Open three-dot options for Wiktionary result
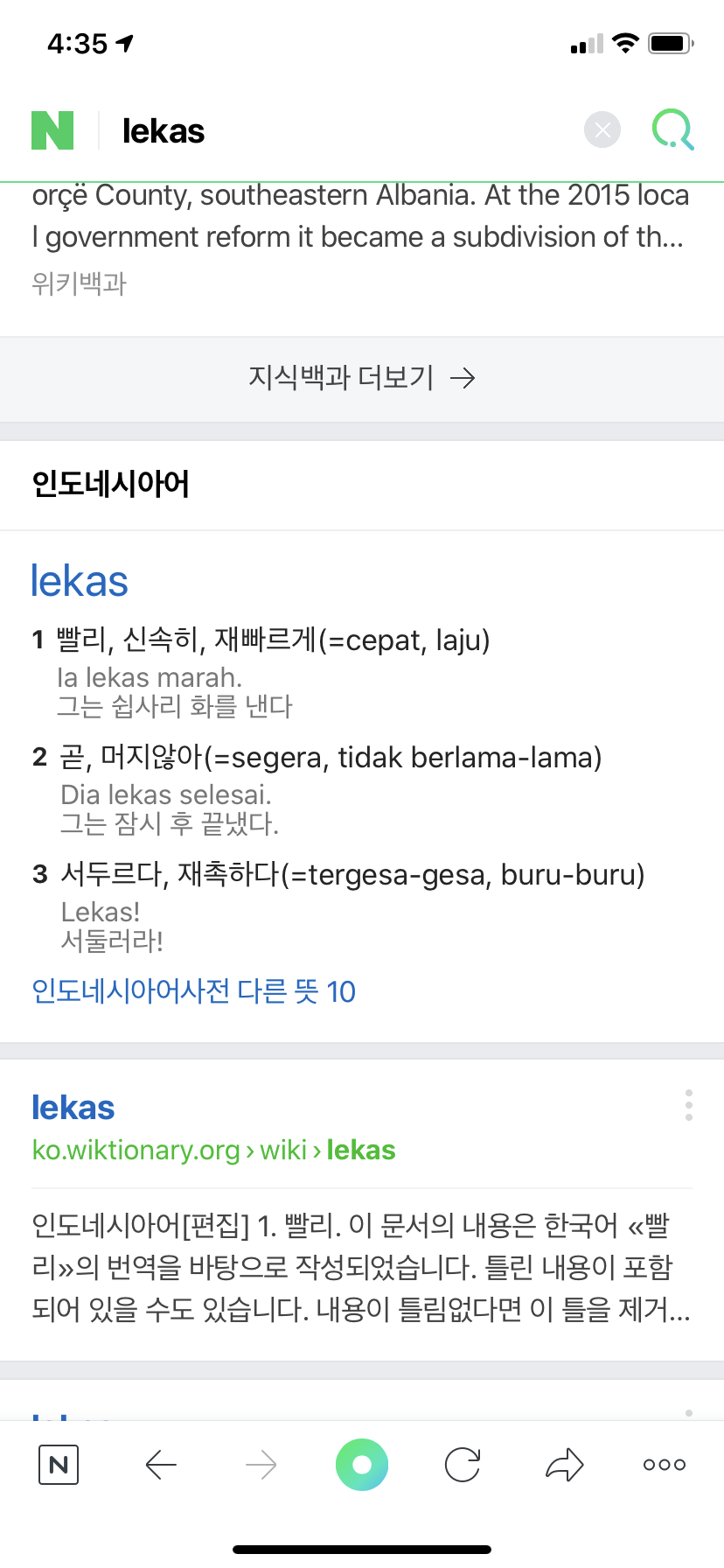Viewport: 724px width, 1568px height. click(x=689, y=1106)
